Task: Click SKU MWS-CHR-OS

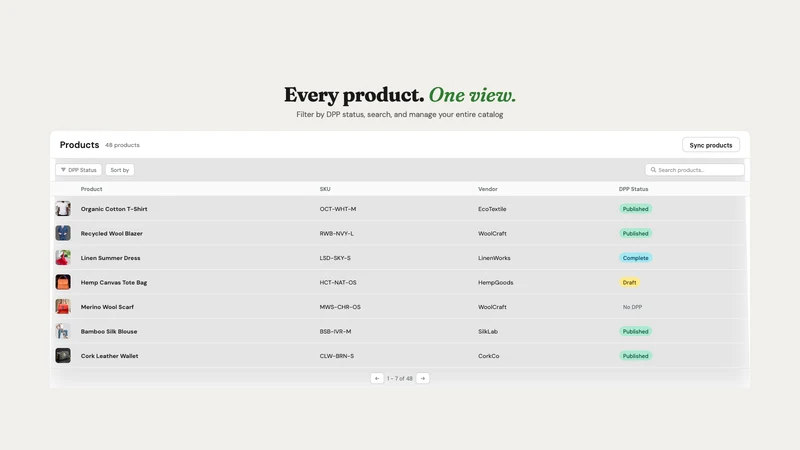Action: [x=340, y=307]
